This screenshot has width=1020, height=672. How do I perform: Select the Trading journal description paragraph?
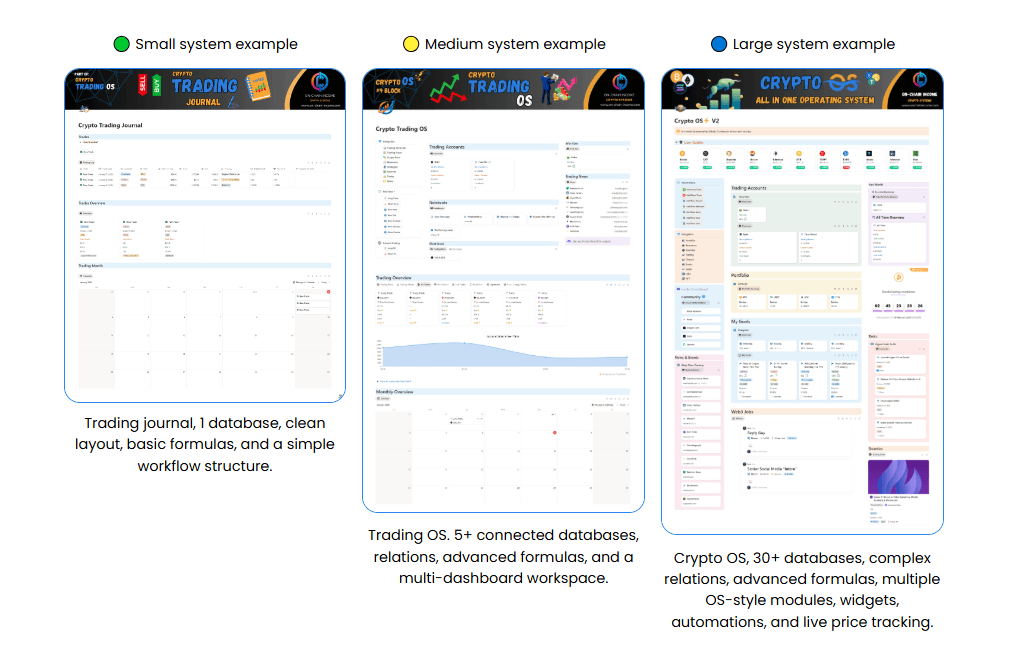(x=205, y=444)
